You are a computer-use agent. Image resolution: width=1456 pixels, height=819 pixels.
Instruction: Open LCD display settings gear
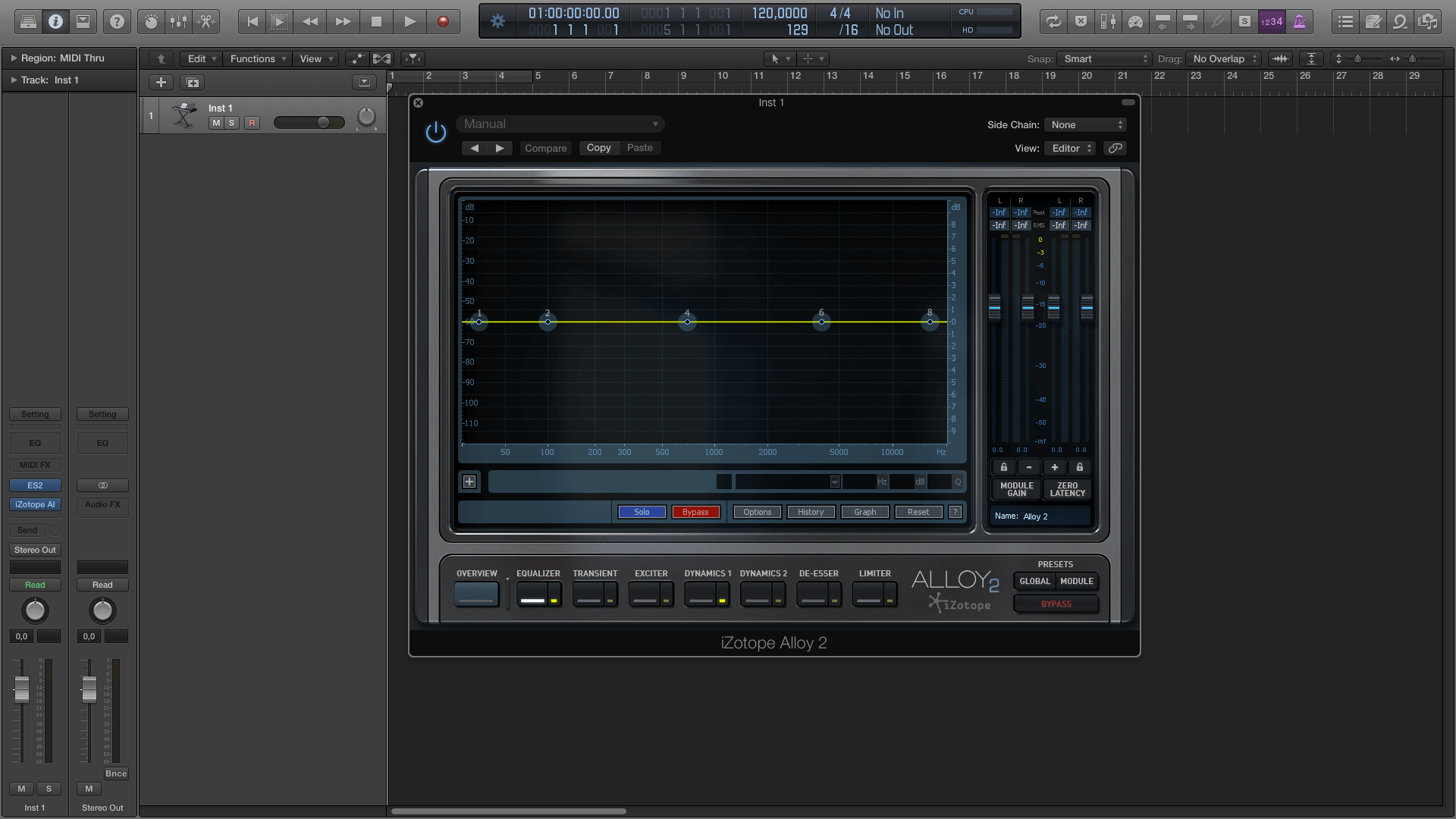click(x=497, y=21)
